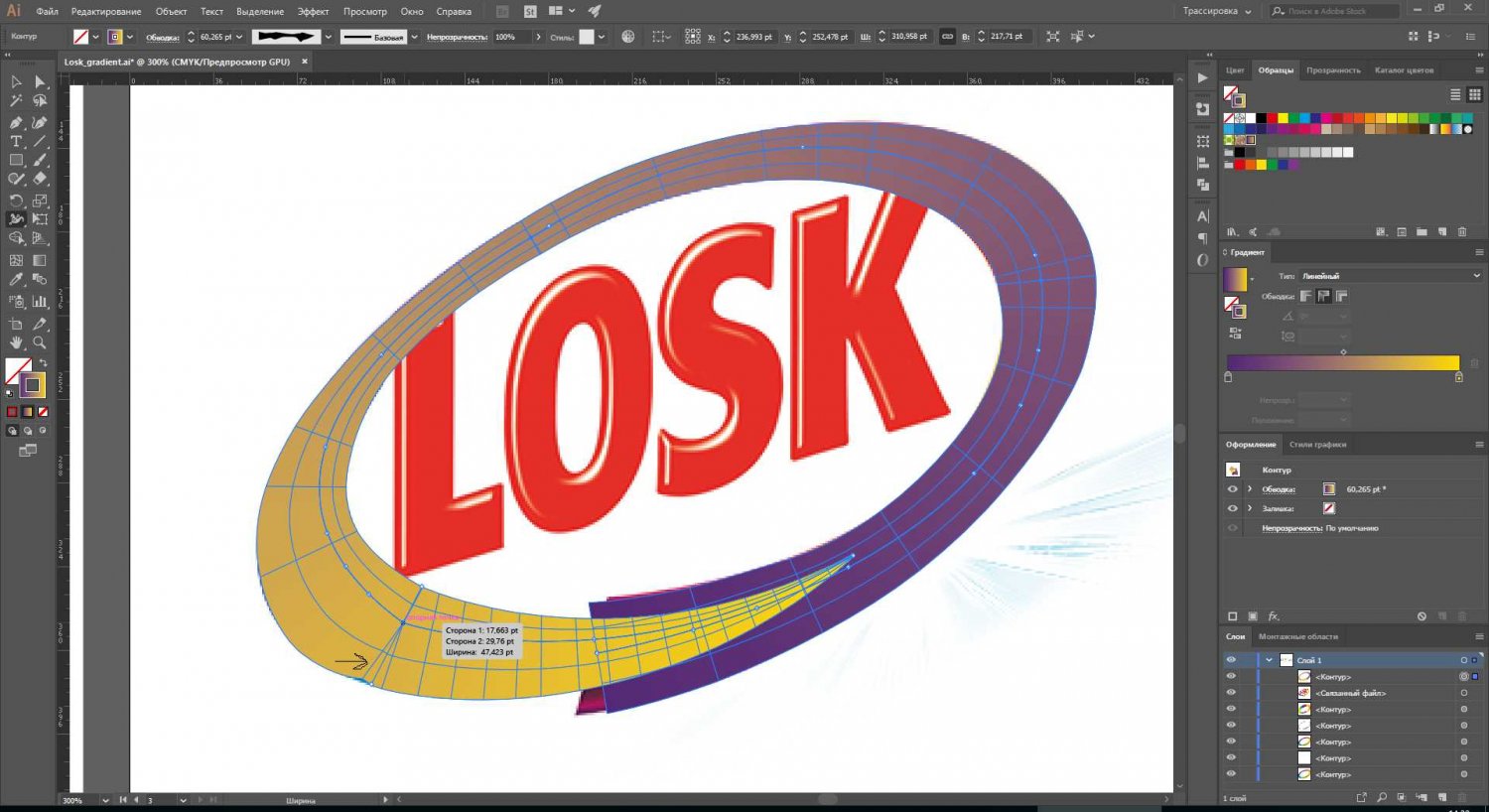Click the gradient midpoint diamond
1489x812 pixels.
tap(1343, 351)
